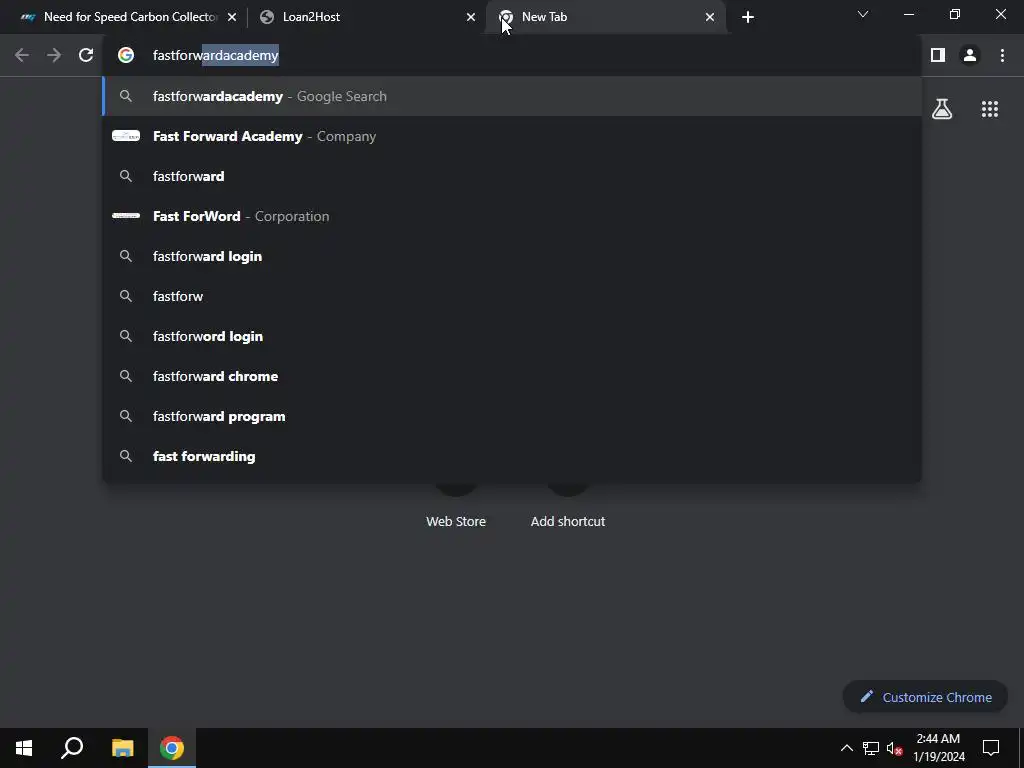Open the Search Labs flask icon
The width and height of the screenshot is (1024, 768).
[x=942, y=109]
